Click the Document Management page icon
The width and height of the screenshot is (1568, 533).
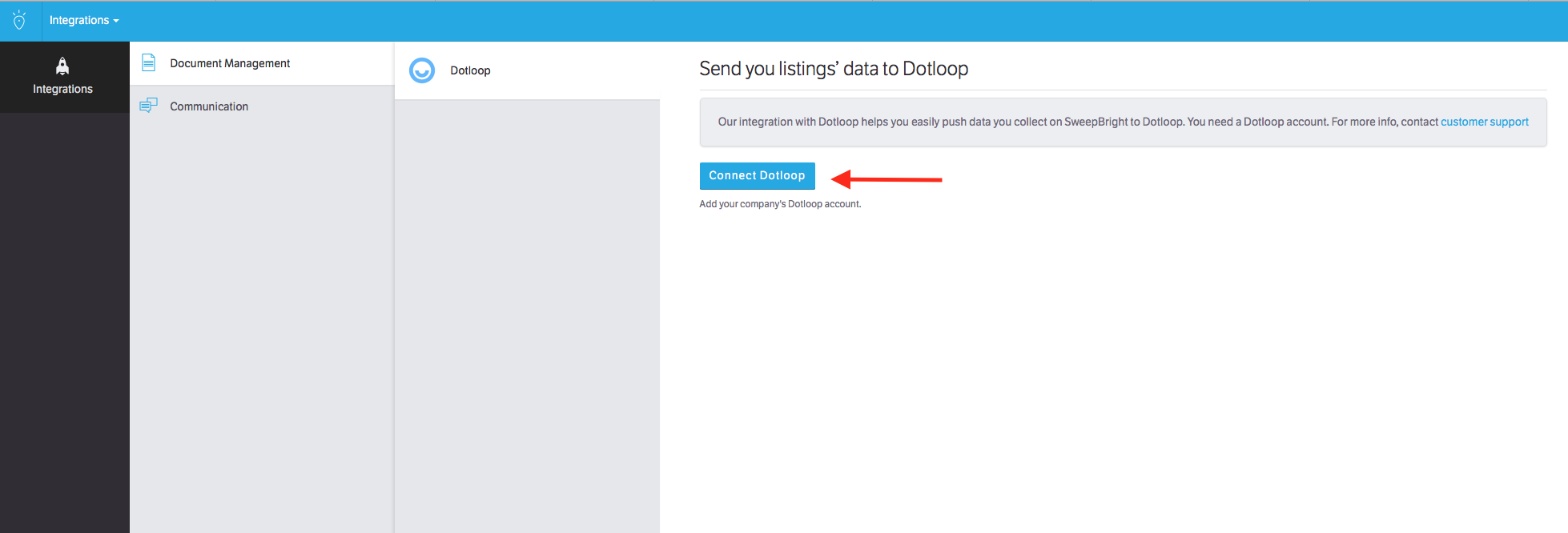(x=148, y=62)
